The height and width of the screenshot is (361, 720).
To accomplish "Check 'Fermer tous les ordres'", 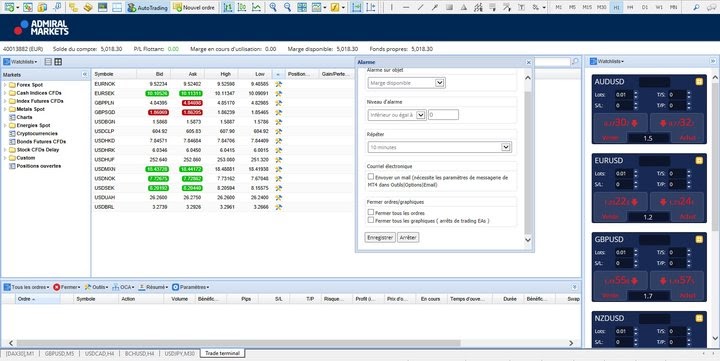I will pos(371,213).
